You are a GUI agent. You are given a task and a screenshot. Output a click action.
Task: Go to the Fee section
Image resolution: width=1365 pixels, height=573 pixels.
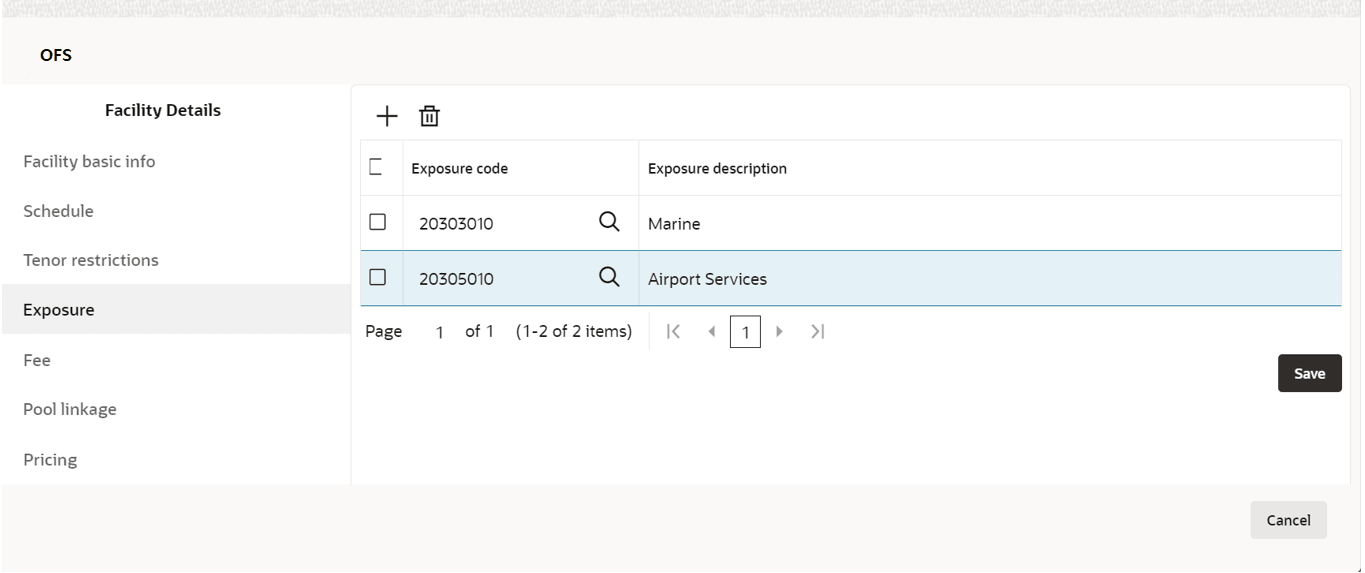point(37,360)
